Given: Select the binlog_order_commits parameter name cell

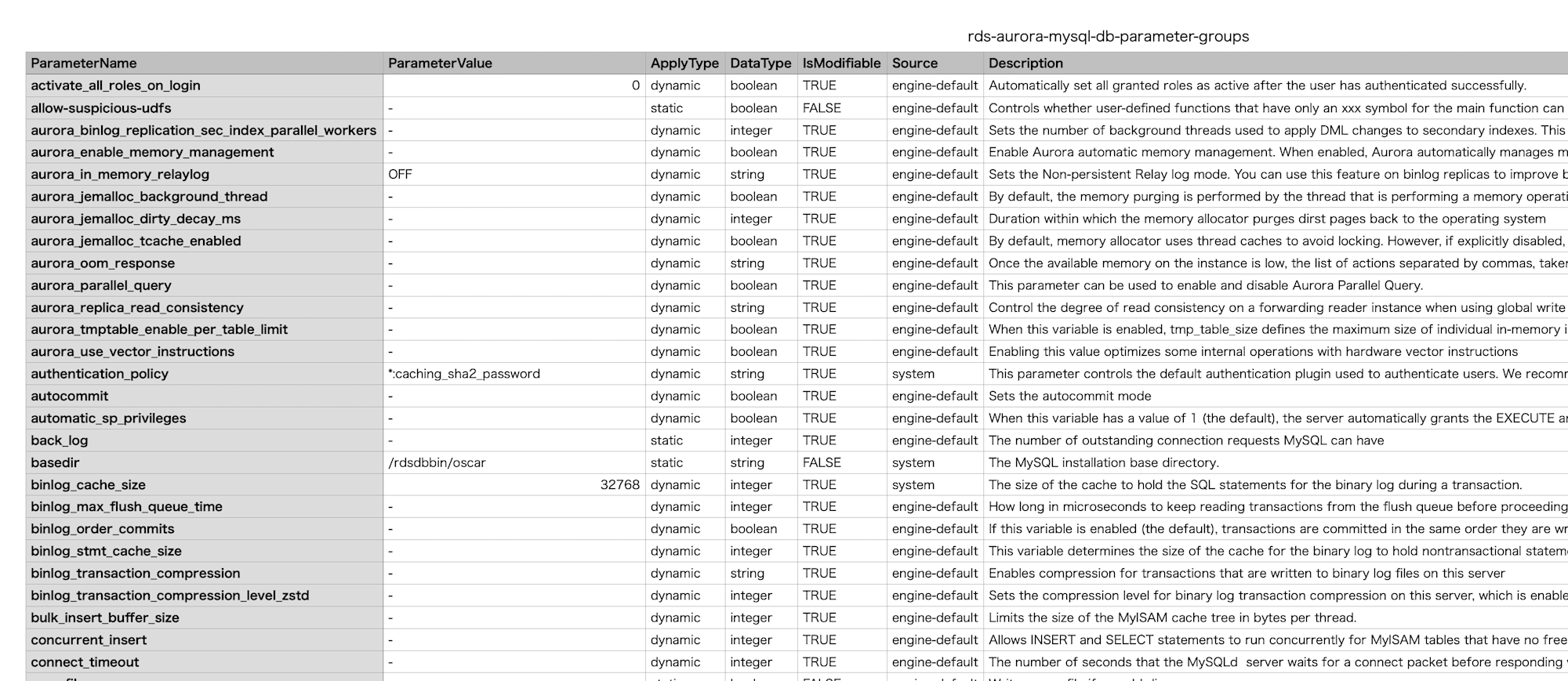Looking at the screenshot, I should pos(205,529).
